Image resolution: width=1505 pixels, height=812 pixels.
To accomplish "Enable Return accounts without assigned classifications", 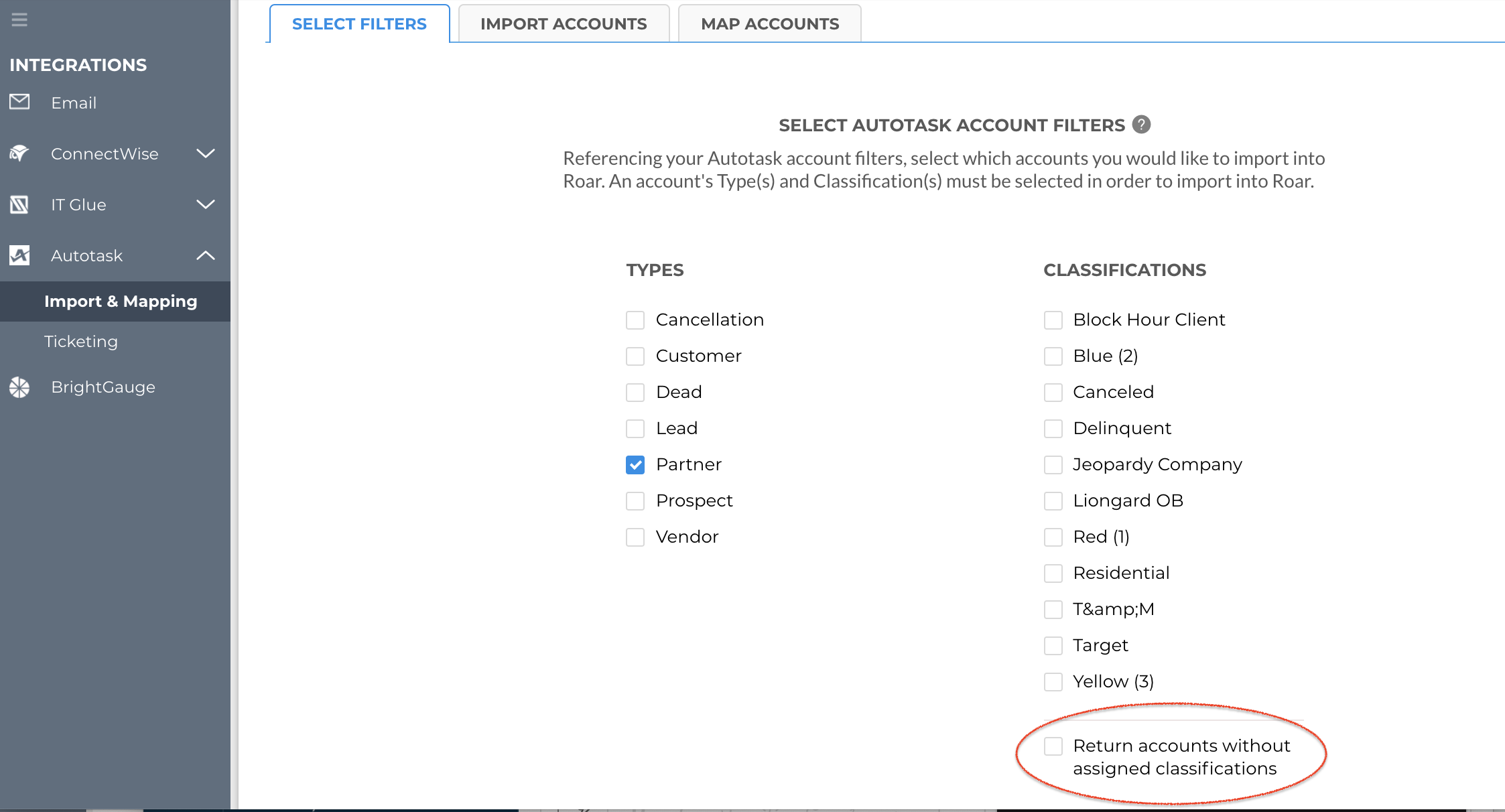I will [1053, 746].
